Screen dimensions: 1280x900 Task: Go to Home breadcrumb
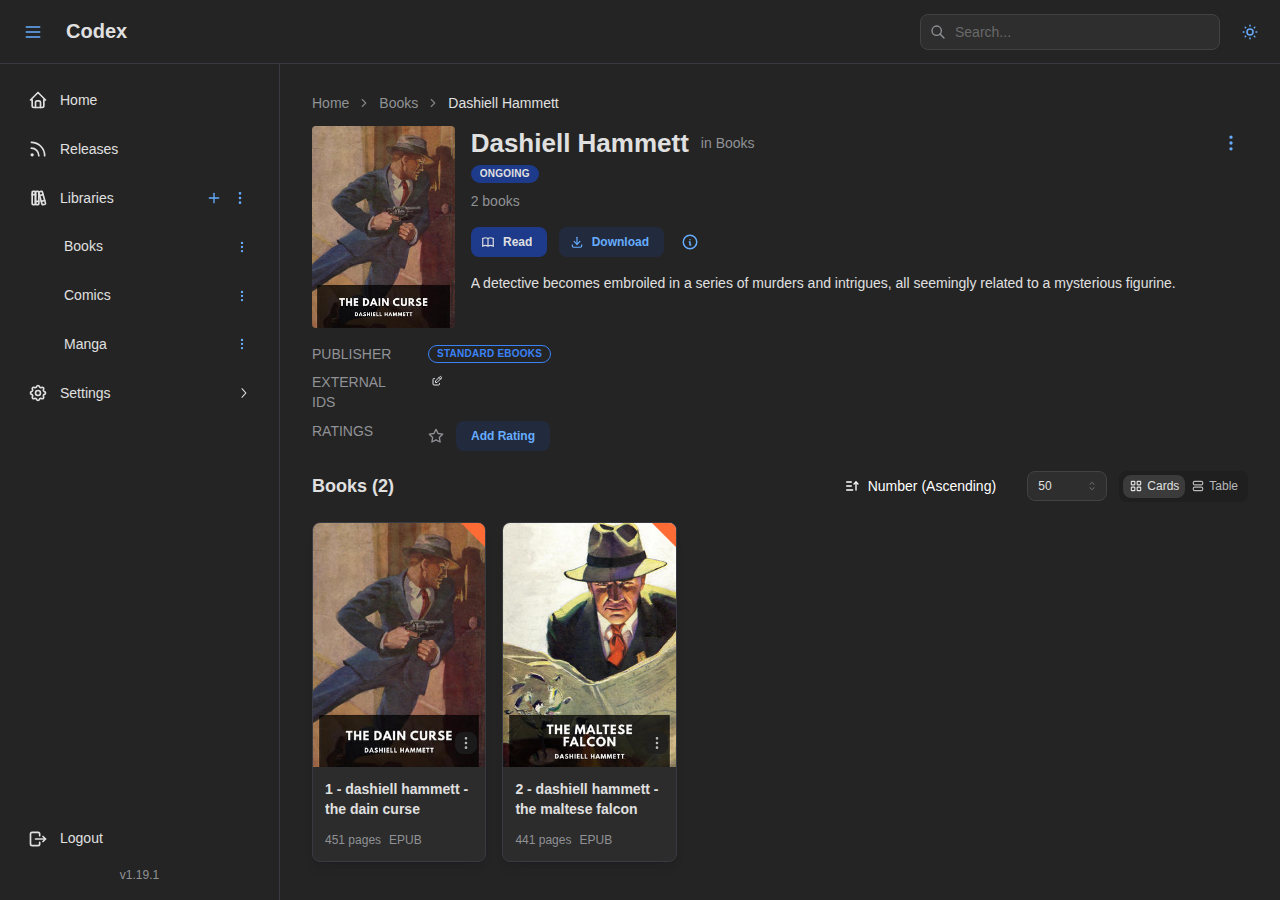330,103
